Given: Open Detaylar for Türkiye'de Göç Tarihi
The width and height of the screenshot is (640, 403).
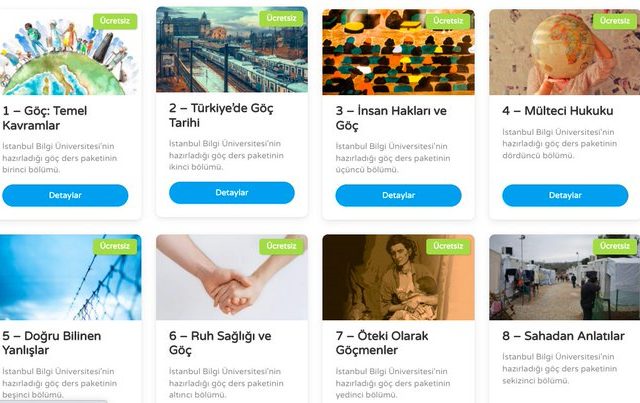Looking at the screenshot, I should 232,193.
